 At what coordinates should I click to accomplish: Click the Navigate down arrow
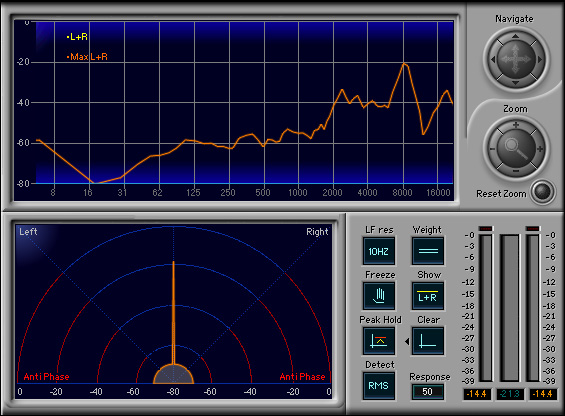coord(516,83)
